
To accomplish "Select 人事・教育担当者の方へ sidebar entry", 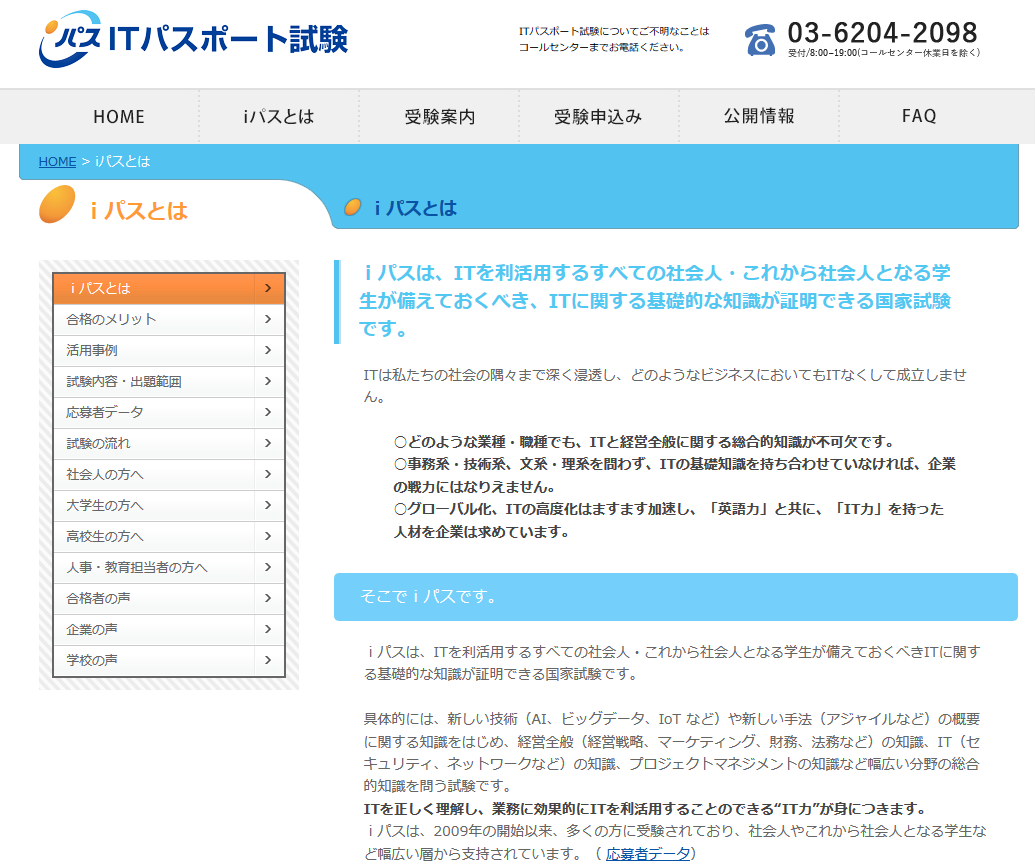I will (x=137, y=567).
